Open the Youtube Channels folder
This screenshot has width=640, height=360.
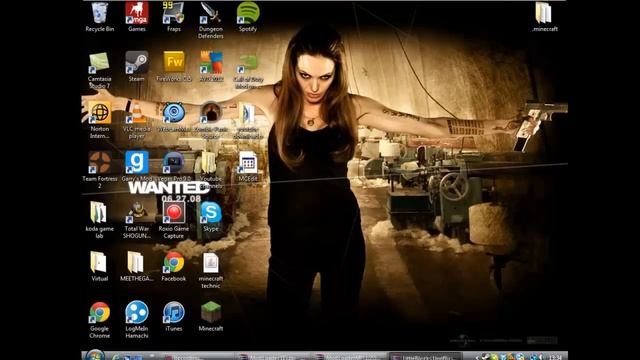[208, 163]
